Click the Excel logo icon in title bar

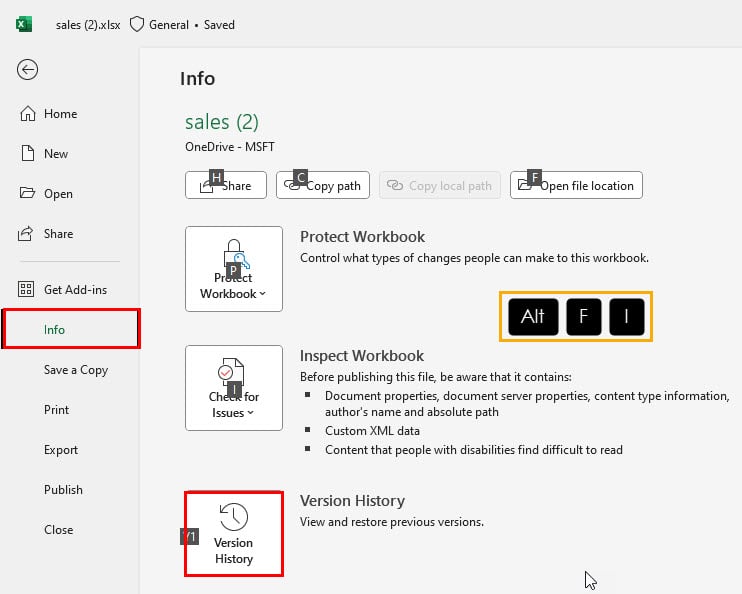23,24
